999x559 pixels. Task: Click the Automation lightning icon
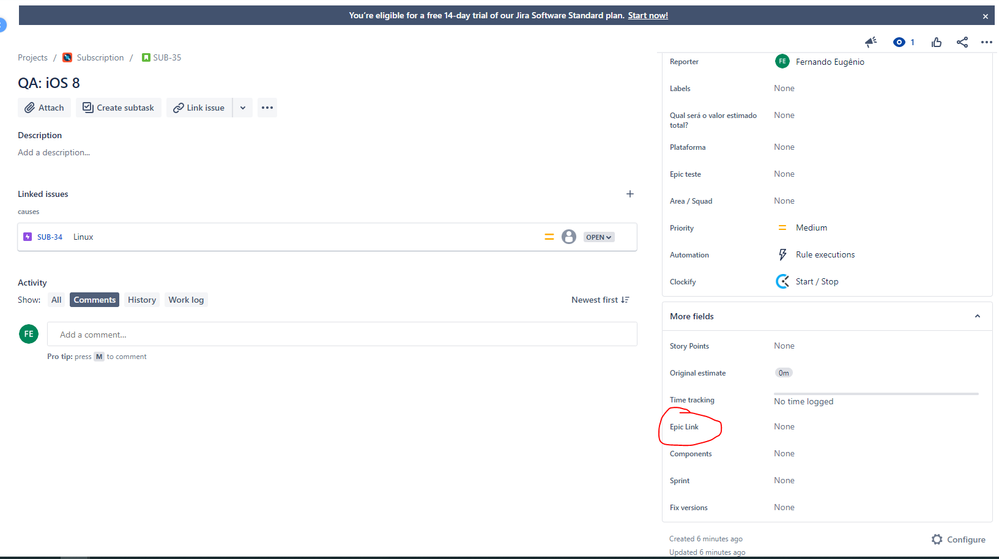tap(782, 254)
